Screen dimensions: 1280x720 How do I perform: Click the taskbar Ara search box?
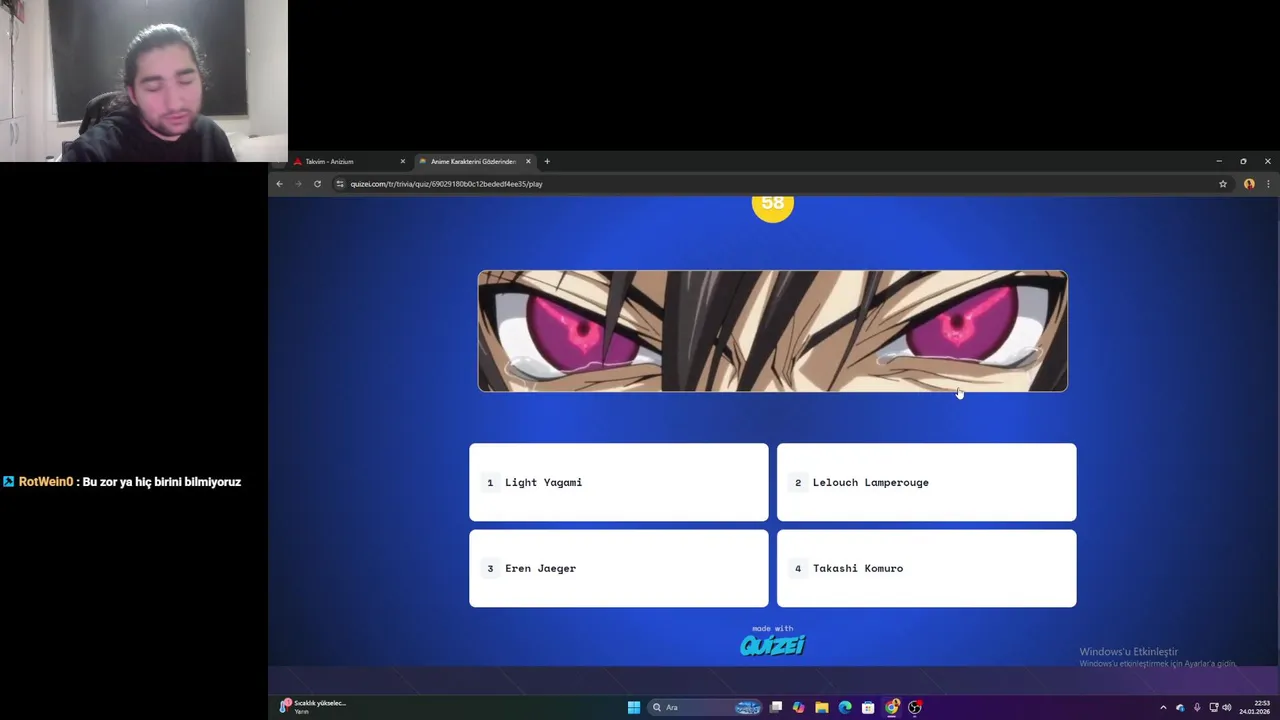pyautogui.click(x=705, y=707)
